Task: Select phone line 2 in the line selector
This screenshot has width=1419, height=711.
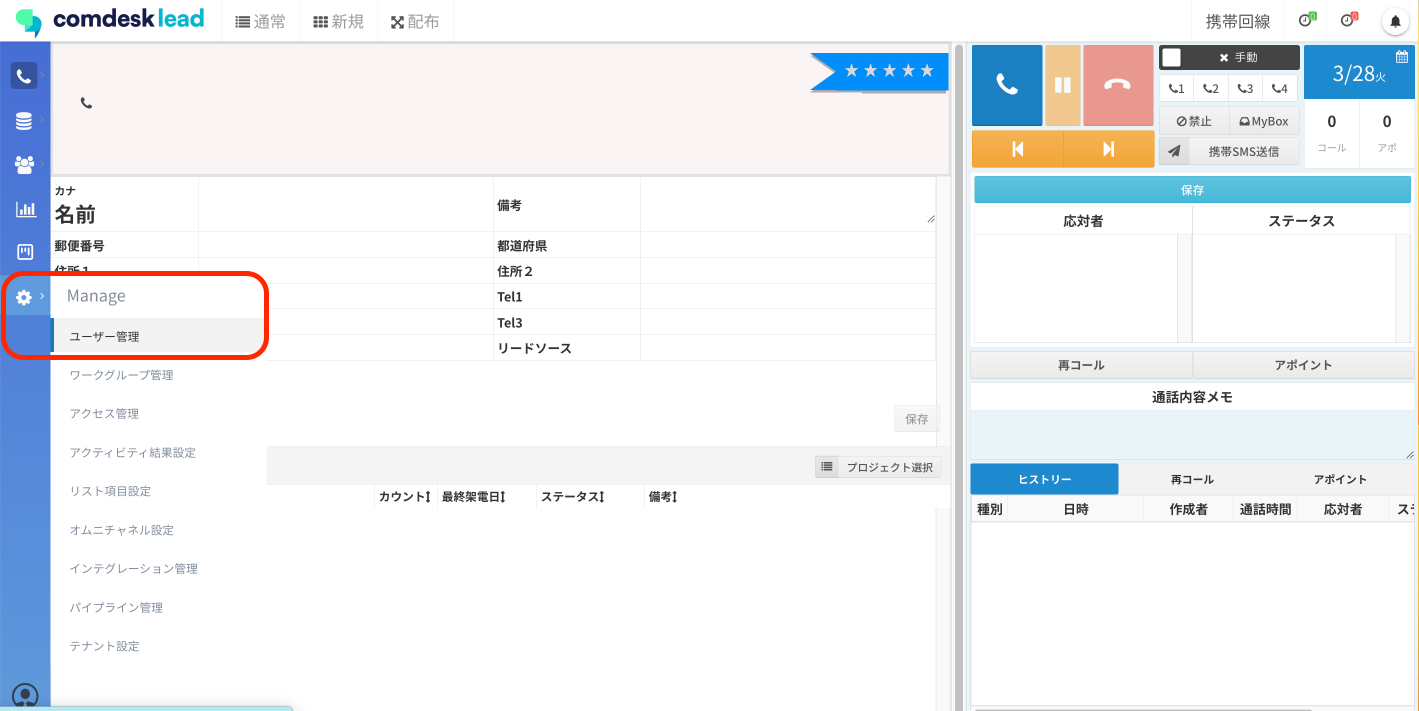Action: 1210,88
